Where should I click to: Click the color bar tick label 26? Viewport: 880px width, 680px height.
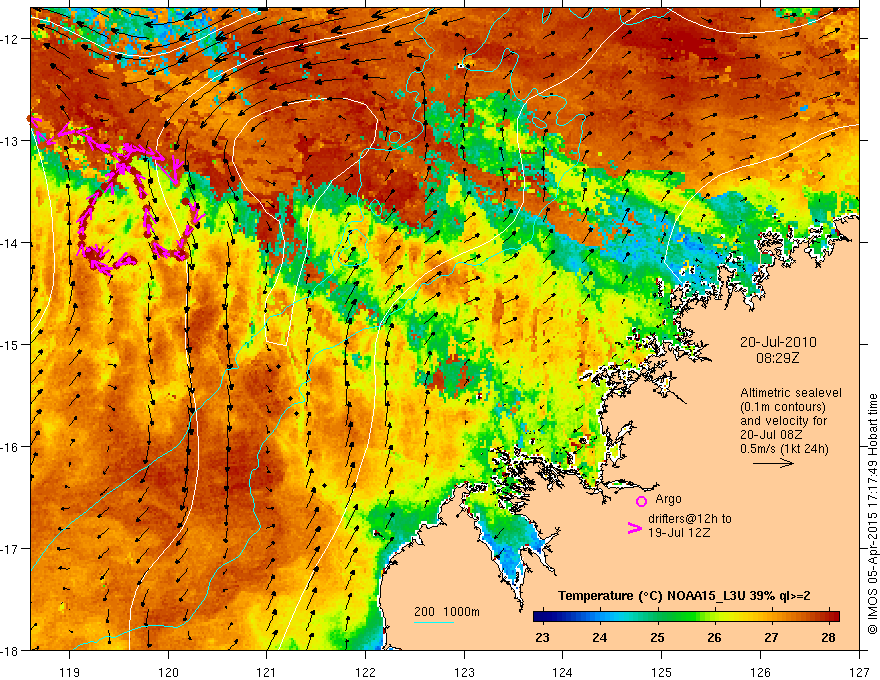pos(714,637)
